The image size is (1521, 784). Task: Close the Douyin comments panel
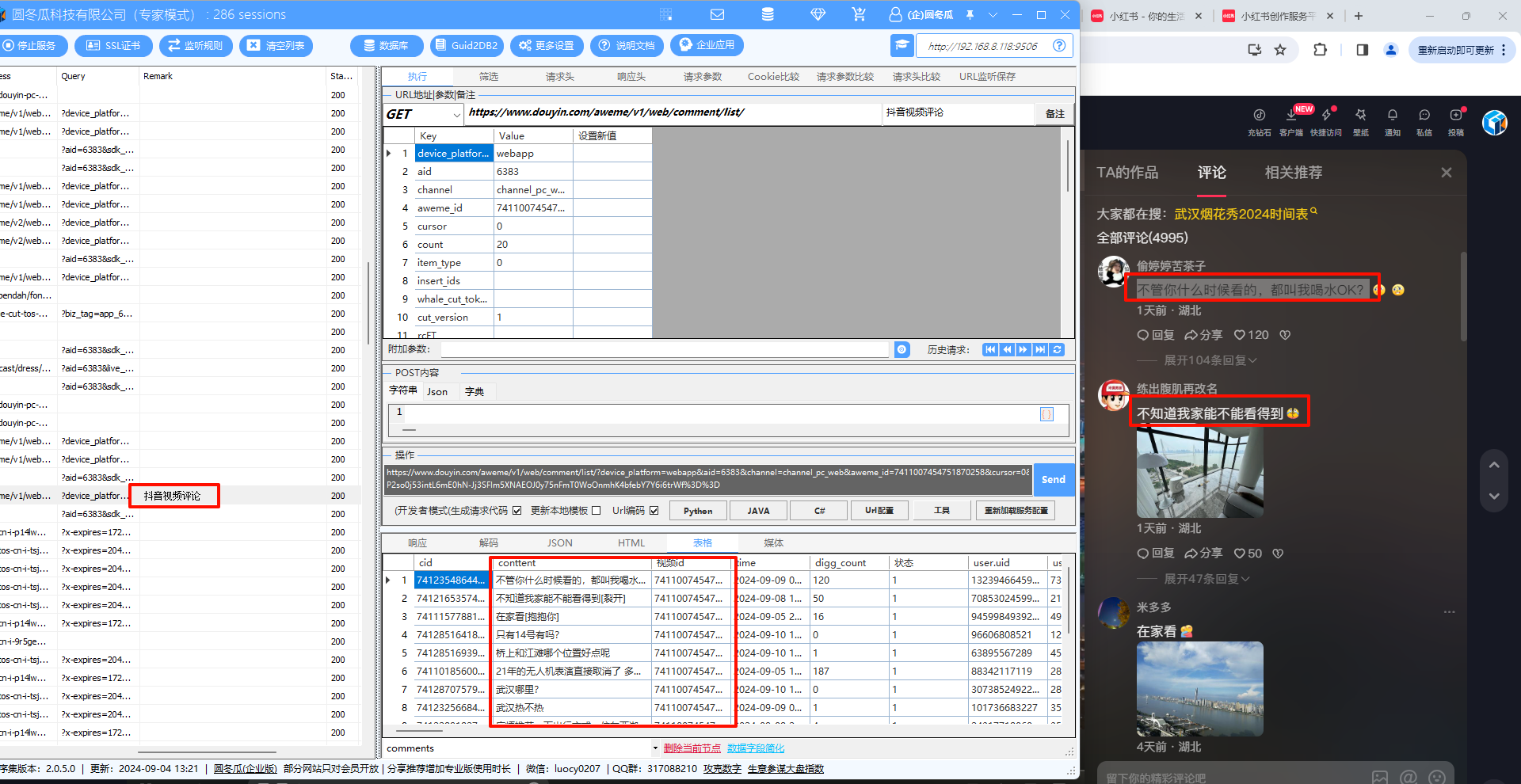point(1447,173)
